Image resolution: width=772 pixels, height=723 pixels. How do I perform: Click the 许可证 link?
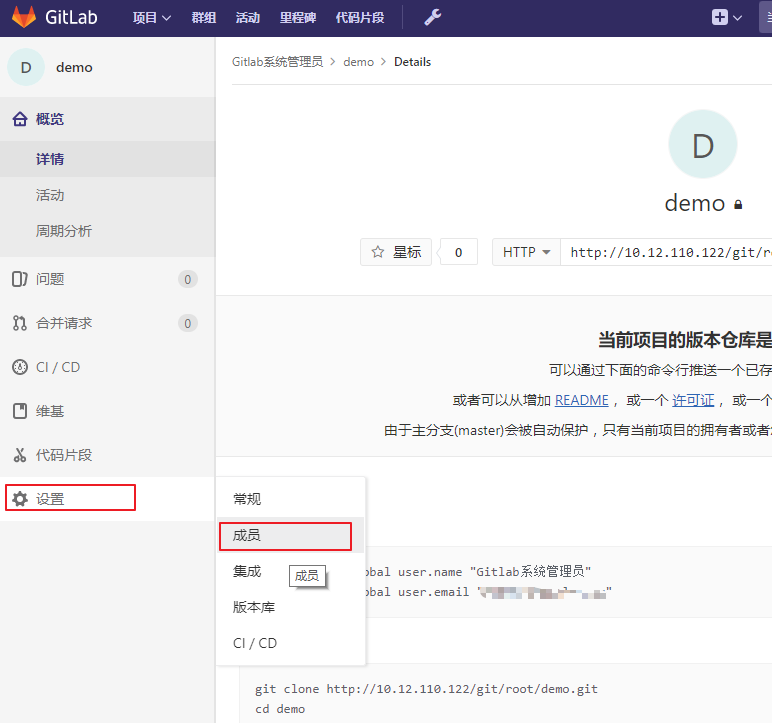(693, 400)
